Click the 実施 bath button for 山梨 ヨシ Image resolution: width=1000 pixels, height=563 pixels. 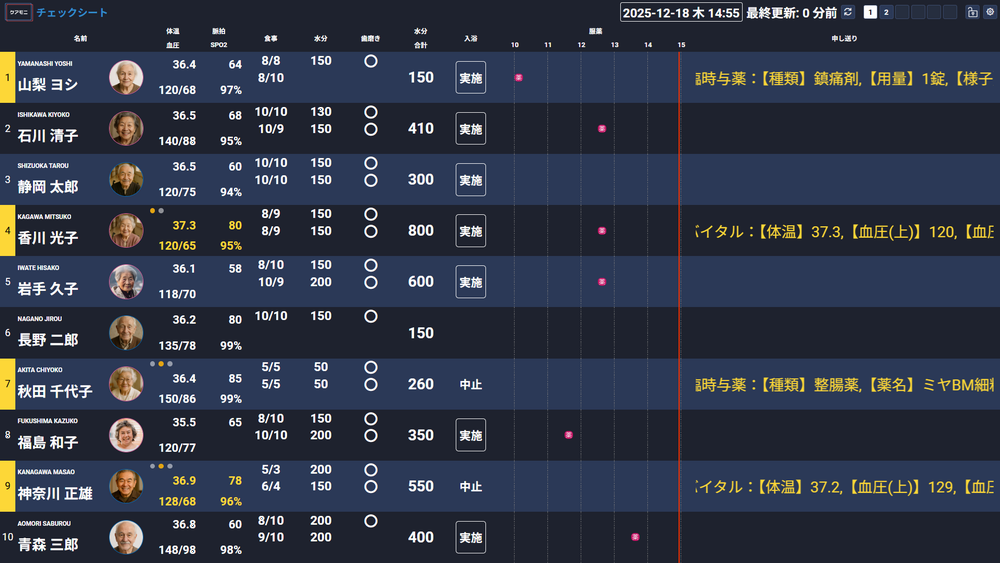471,78
